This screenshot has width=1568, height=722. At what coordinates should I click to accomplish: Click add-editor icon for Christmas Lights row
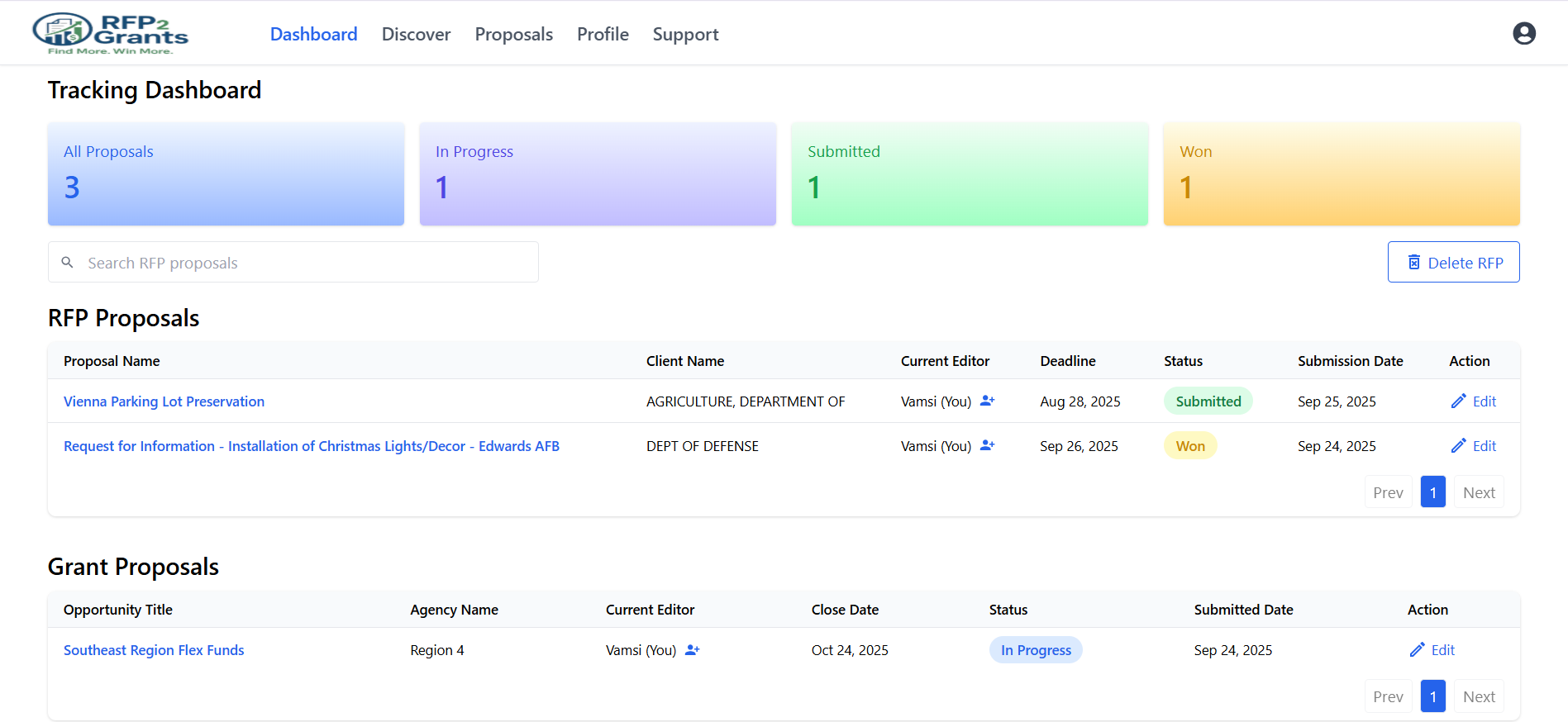(x=987, y=445)
